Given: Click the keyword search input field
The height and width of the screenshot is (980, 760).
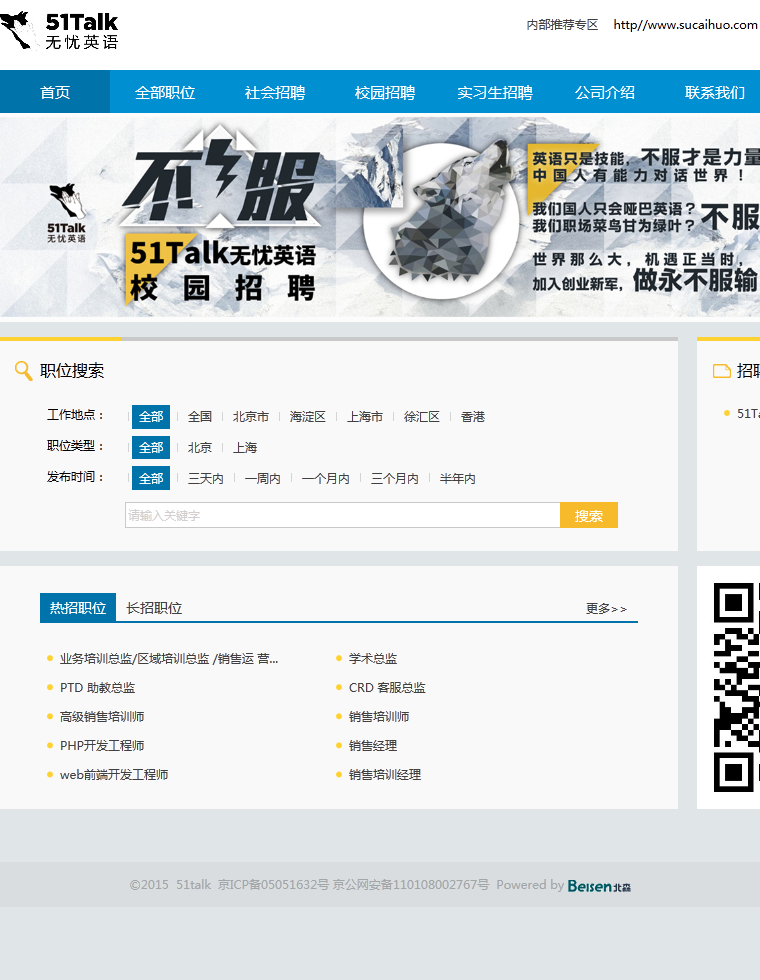Looking at the screenshot, I should click(342, 515).
